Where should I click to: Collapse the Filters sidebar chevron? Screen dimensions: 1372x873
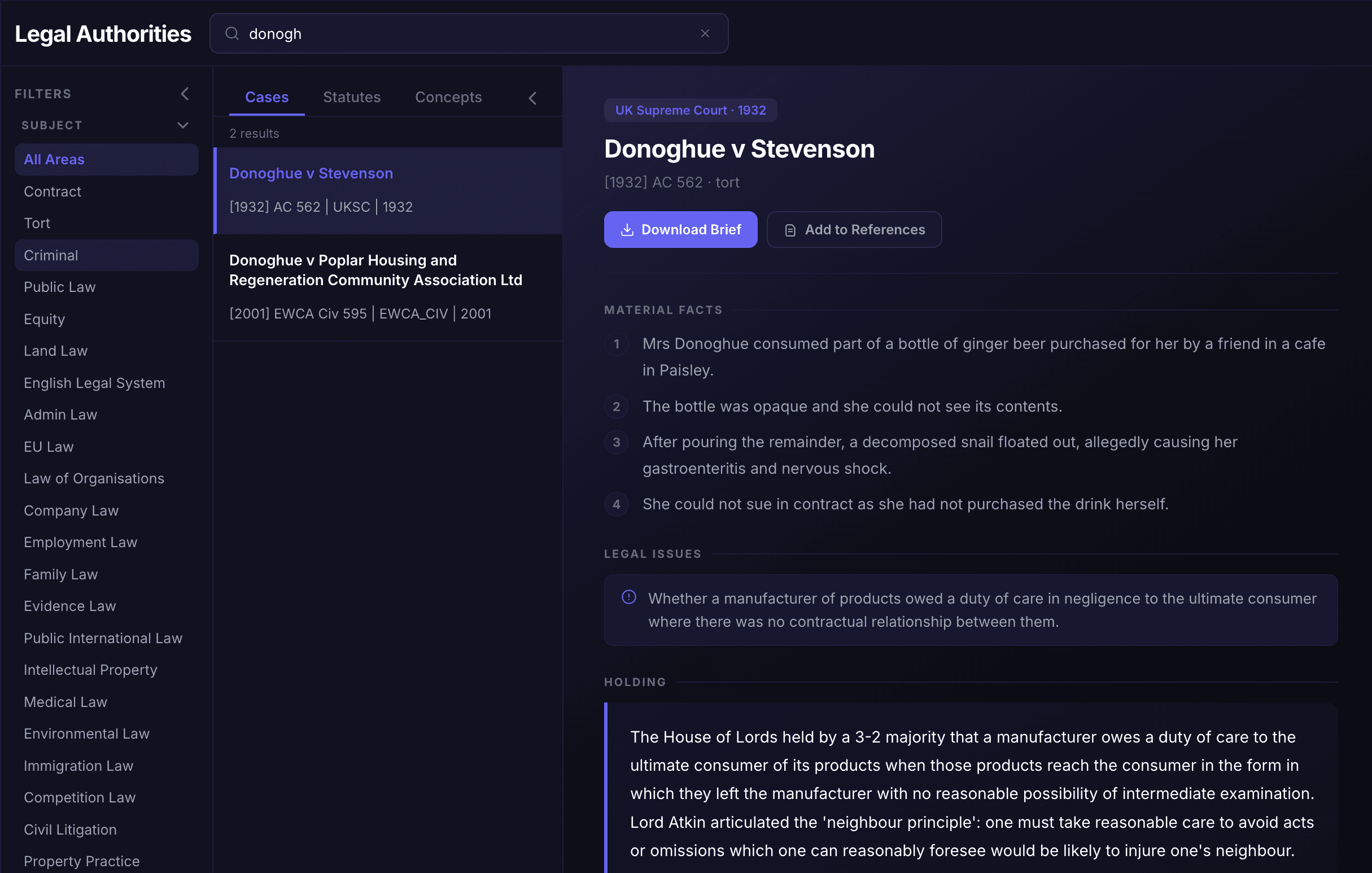click(x=185, y=93)
